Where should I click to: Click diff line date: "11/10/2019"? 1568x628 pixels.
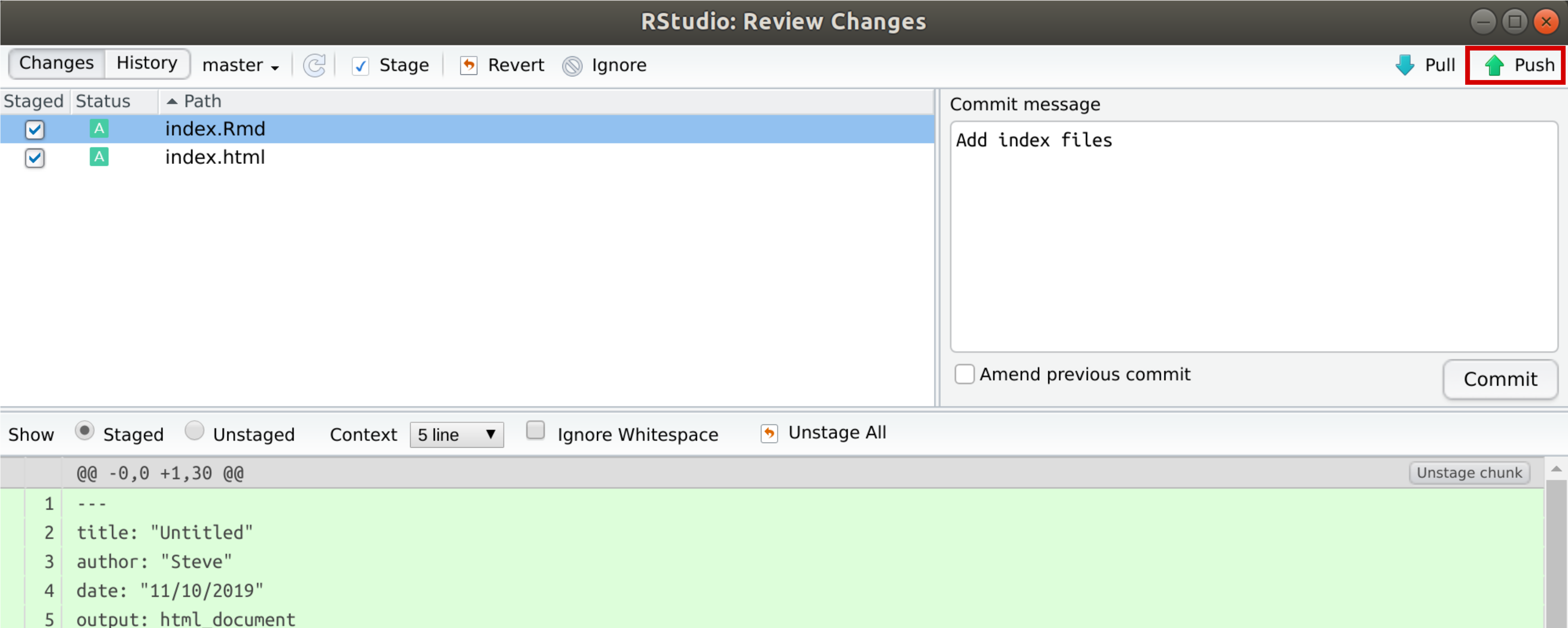pos(170,591)
